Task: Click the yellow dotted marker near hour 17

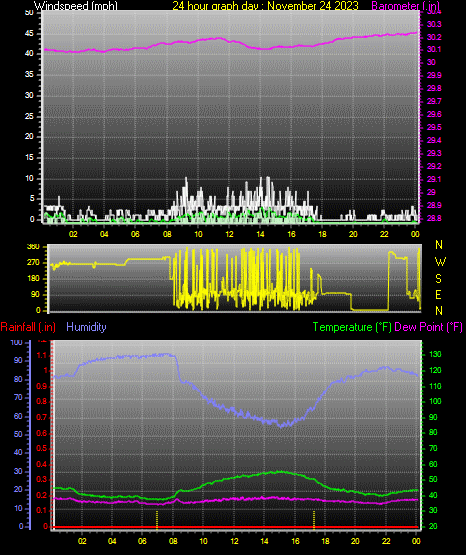Action: [314, 519]
